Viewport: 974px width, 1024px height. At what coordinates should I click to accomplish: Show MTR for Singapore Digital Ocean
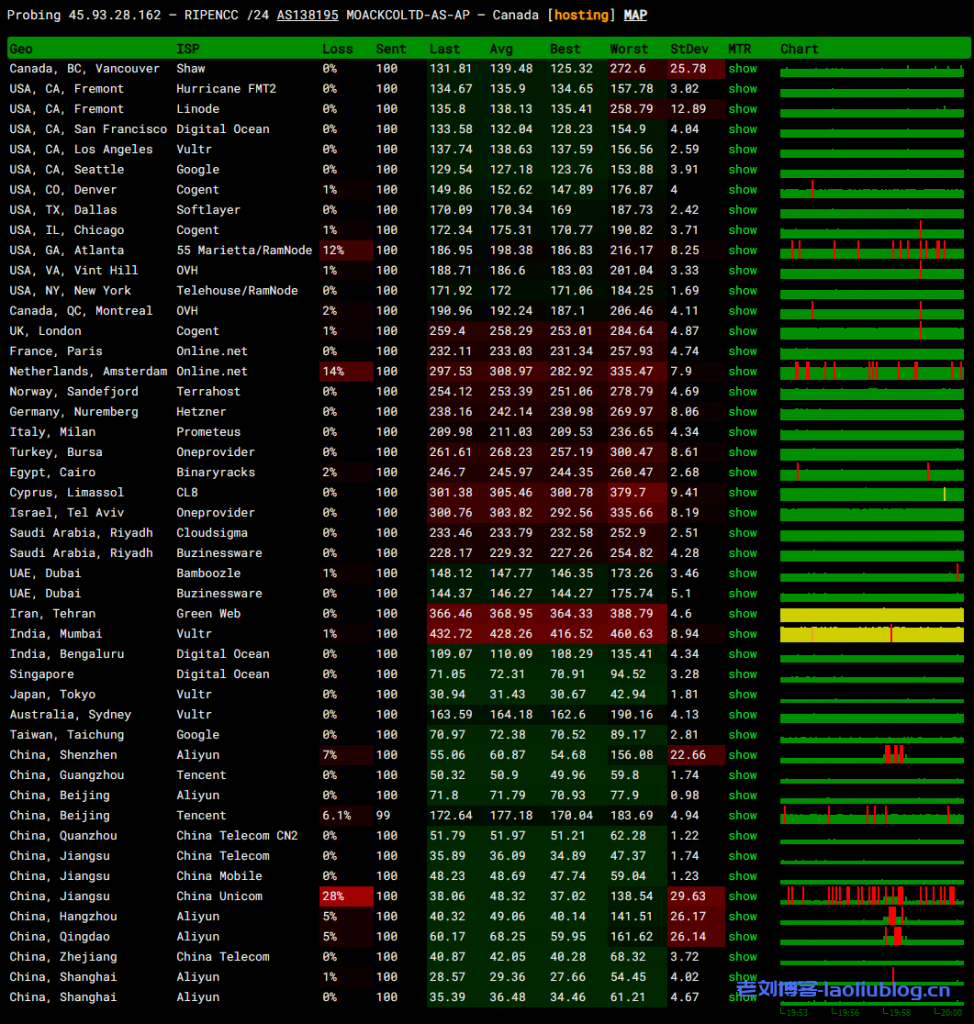click(x=742, y=674)
